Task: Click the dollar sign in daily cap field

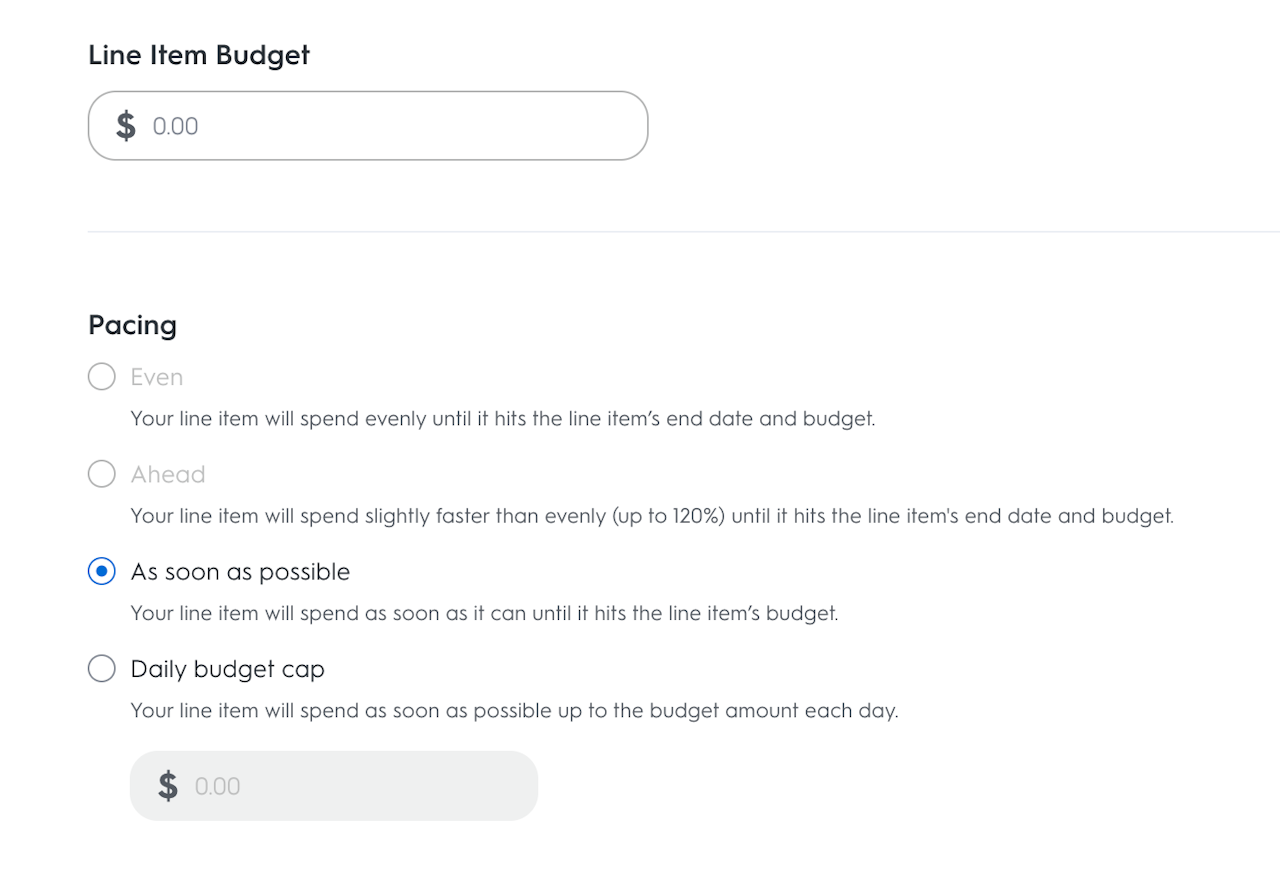Action: pyautogui.click(x=168, y=786)
